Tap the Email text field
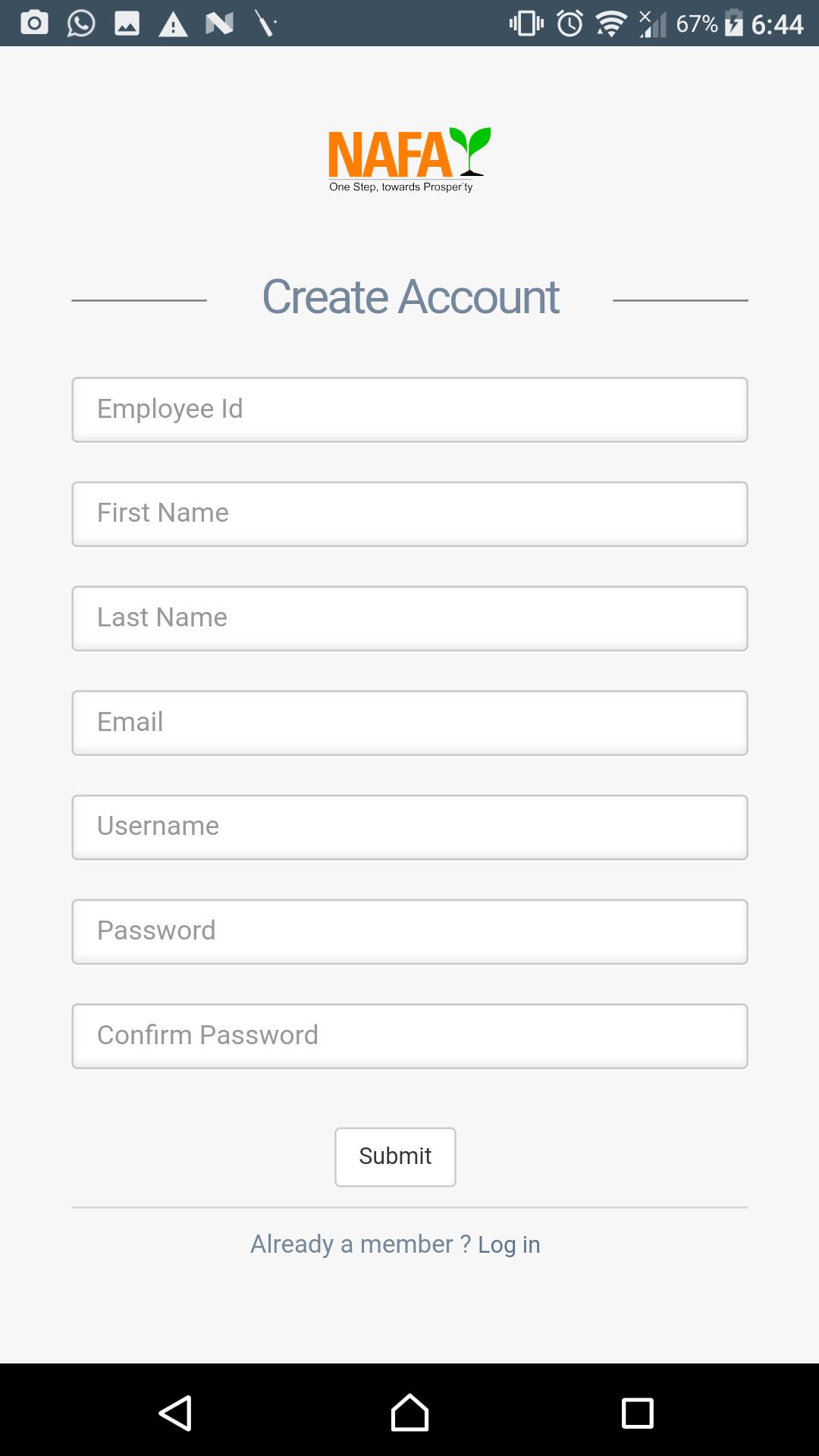 (409, 723)
